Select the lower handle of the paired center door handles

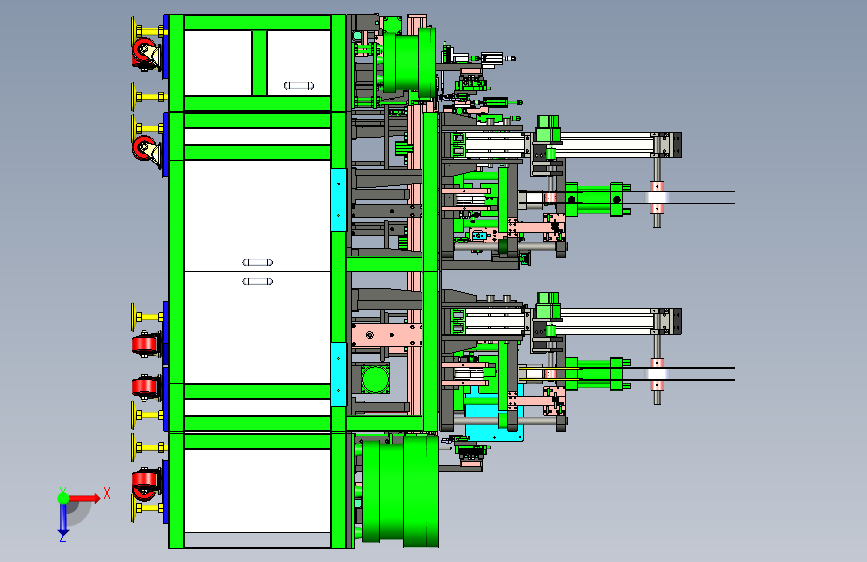[258, 282]
